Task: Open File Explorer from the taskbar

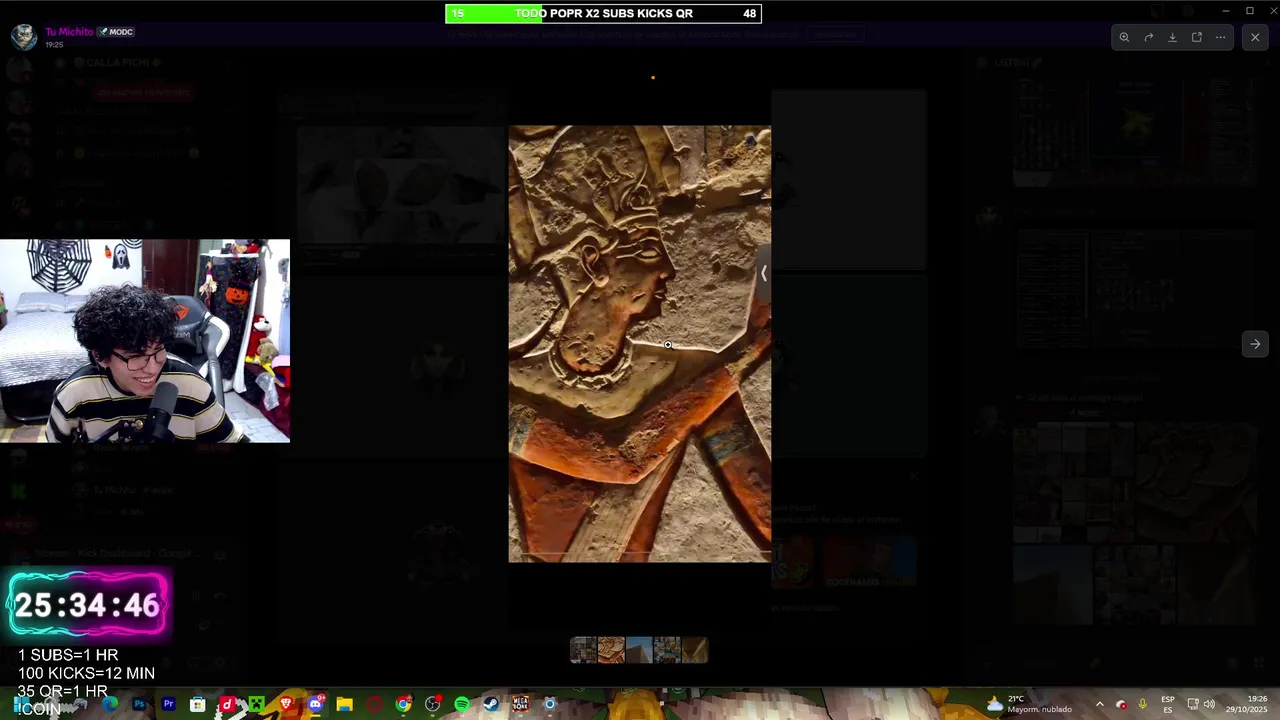Action: (x=344, y=705)
